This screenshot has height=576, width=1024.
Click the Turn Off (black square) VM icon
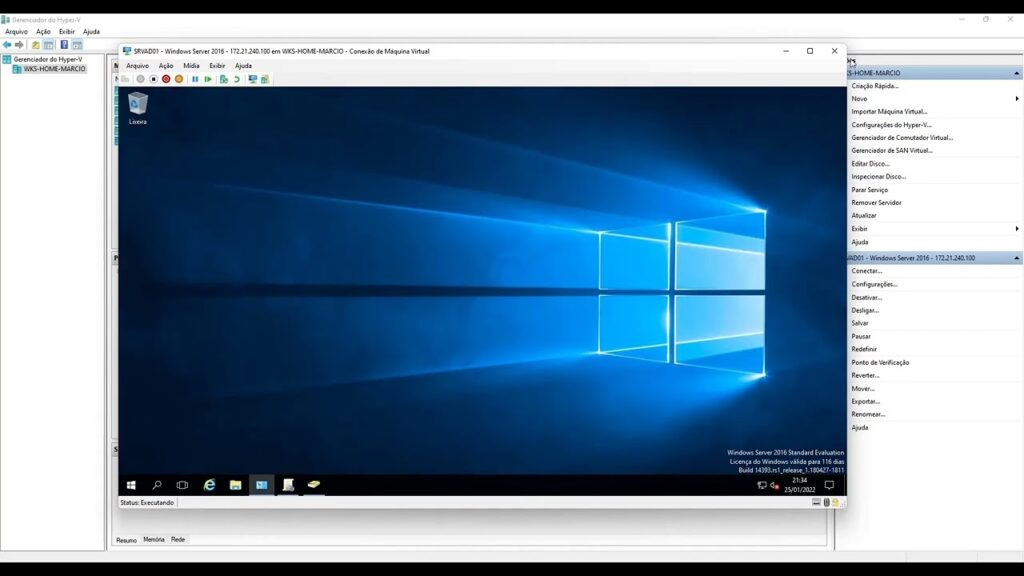click(153, 79)
